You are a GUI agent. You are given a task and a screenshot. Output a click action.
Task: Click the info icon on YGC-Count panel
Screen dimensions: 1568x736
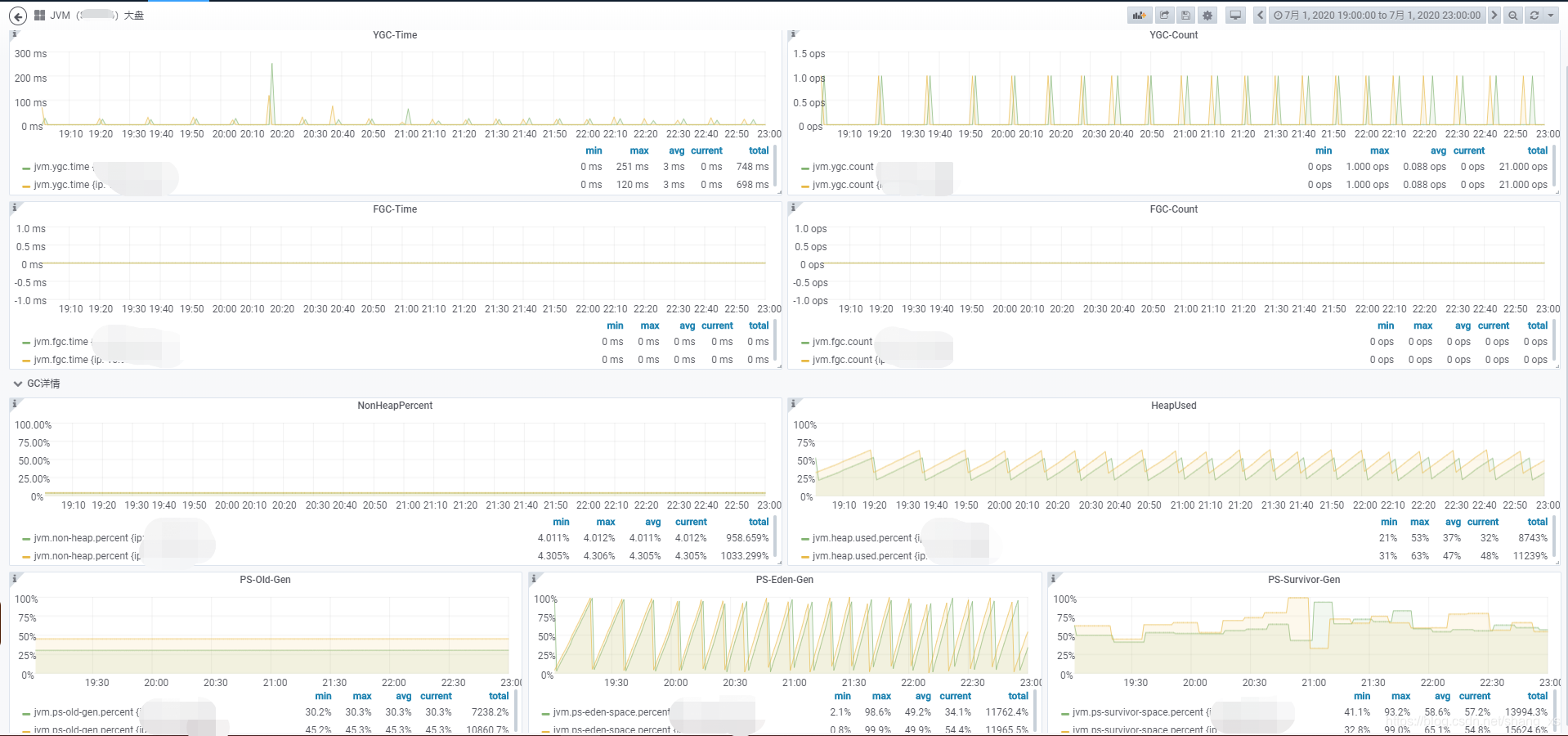(793, 34)
